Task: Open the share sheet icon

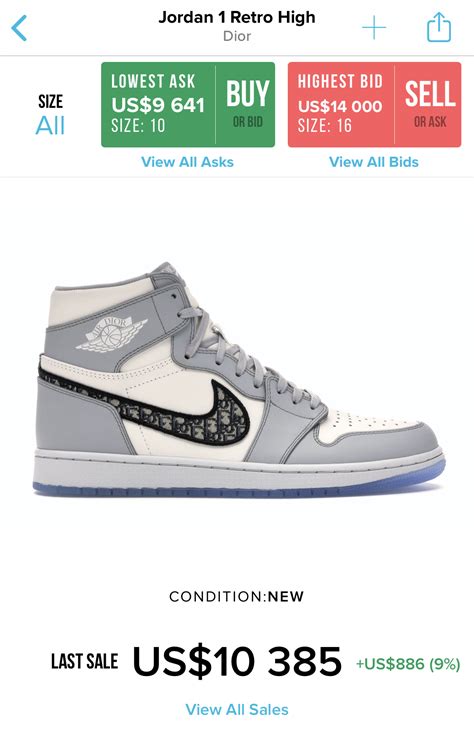Action: tap(439, 27)
